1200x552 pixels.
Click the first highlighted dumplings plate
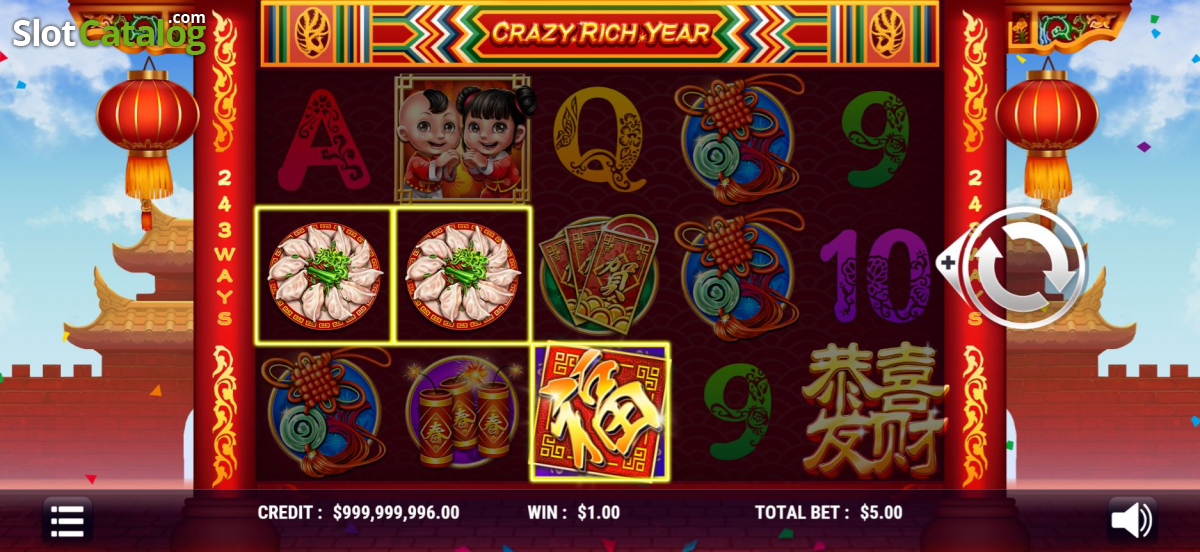point(324,275)
